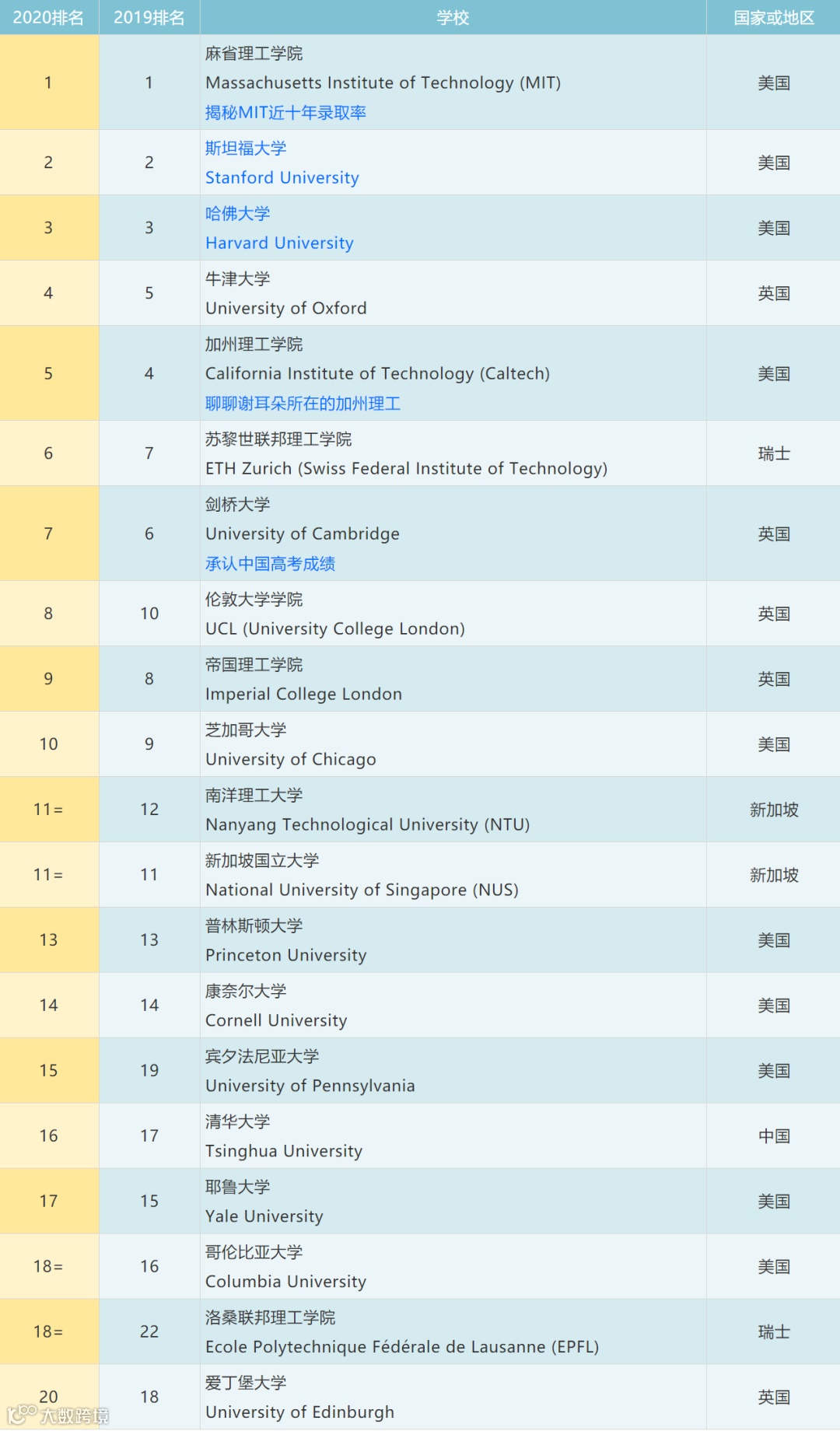Screen dimensions: 840x1431
Task: Select the text 哥伦比亚大学
Action: point(254,1253)
